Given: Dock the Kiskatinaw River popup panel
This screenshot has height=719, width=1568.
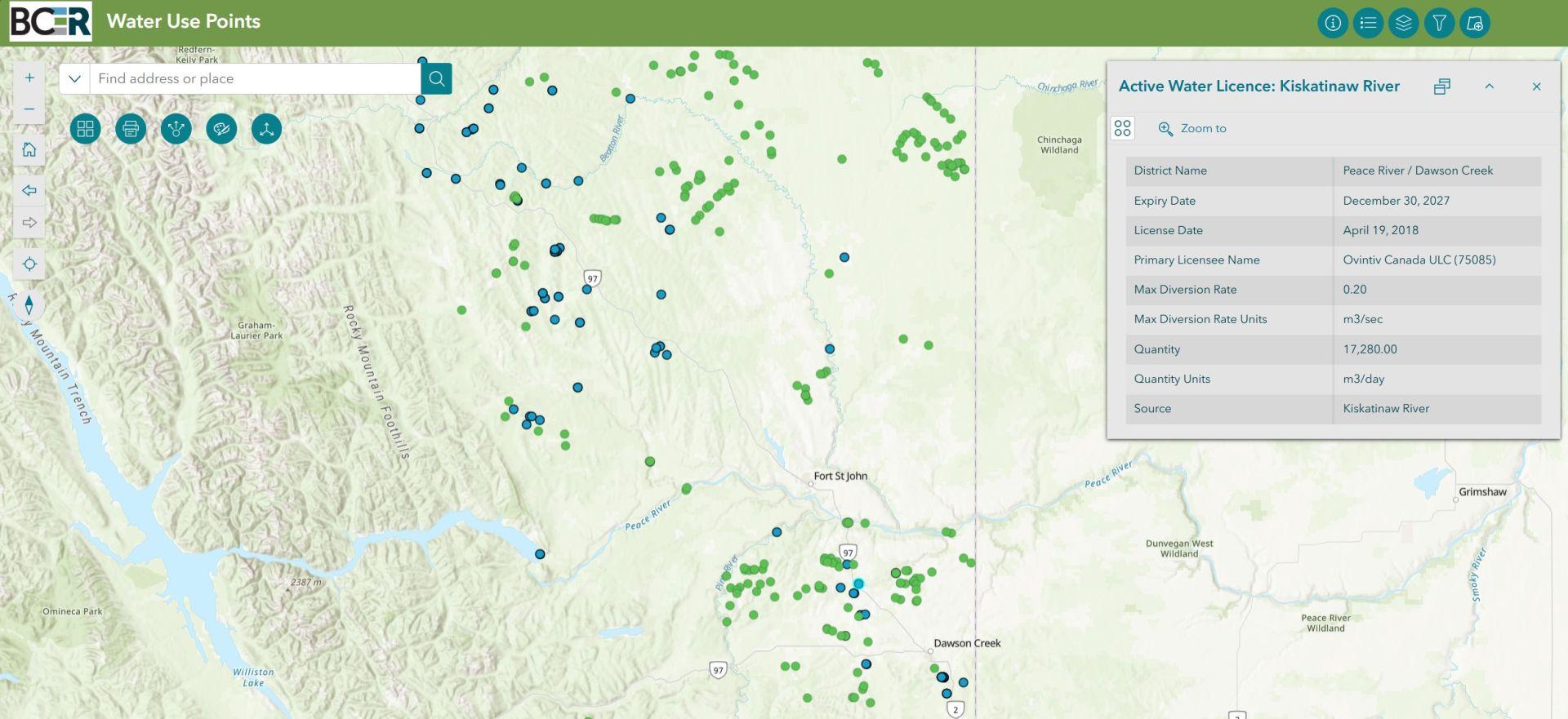Looking at the screenshot, I should click(1442, 87).
